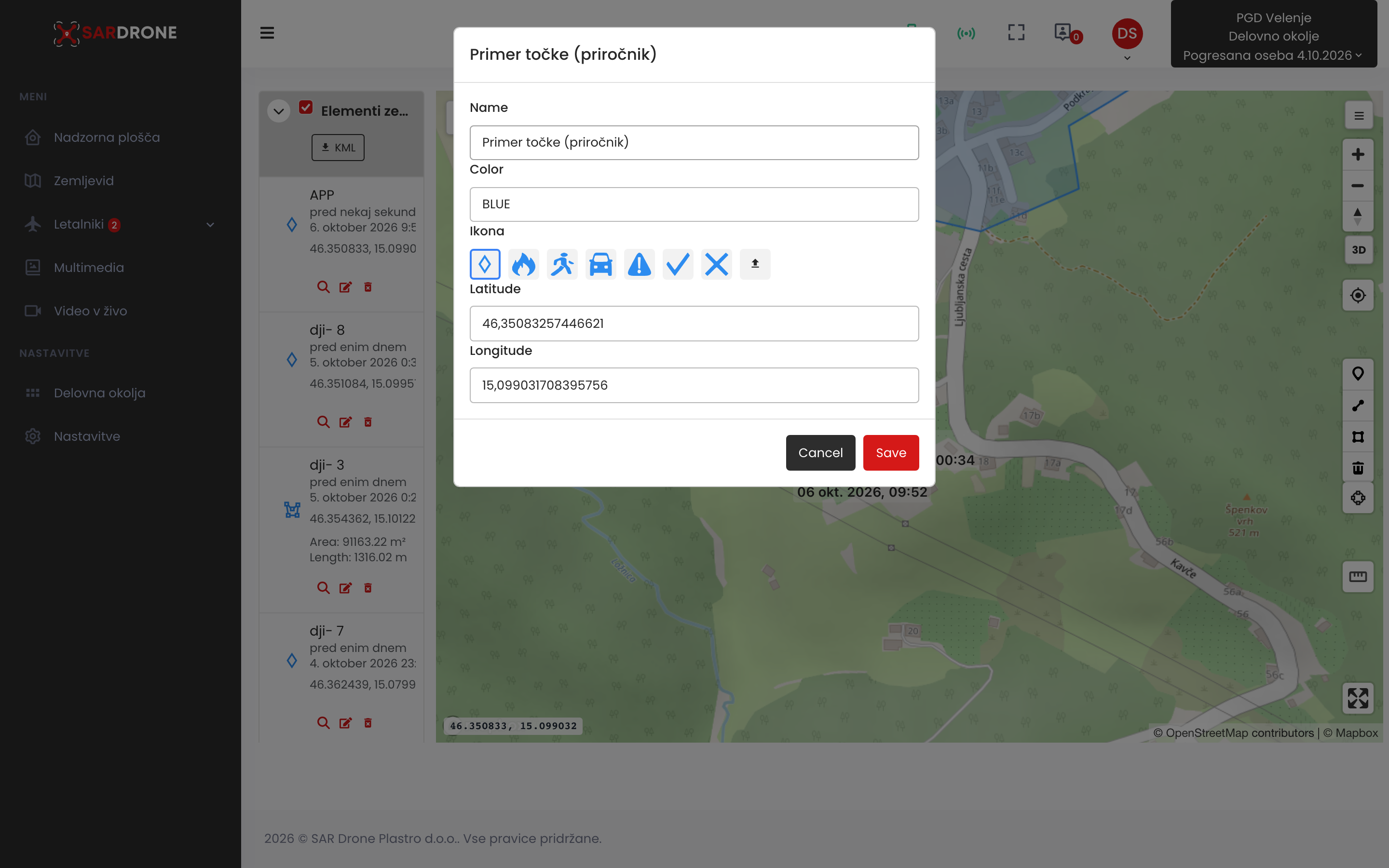
Task: Choose the fire icon for the point
Action: point(523,264)
